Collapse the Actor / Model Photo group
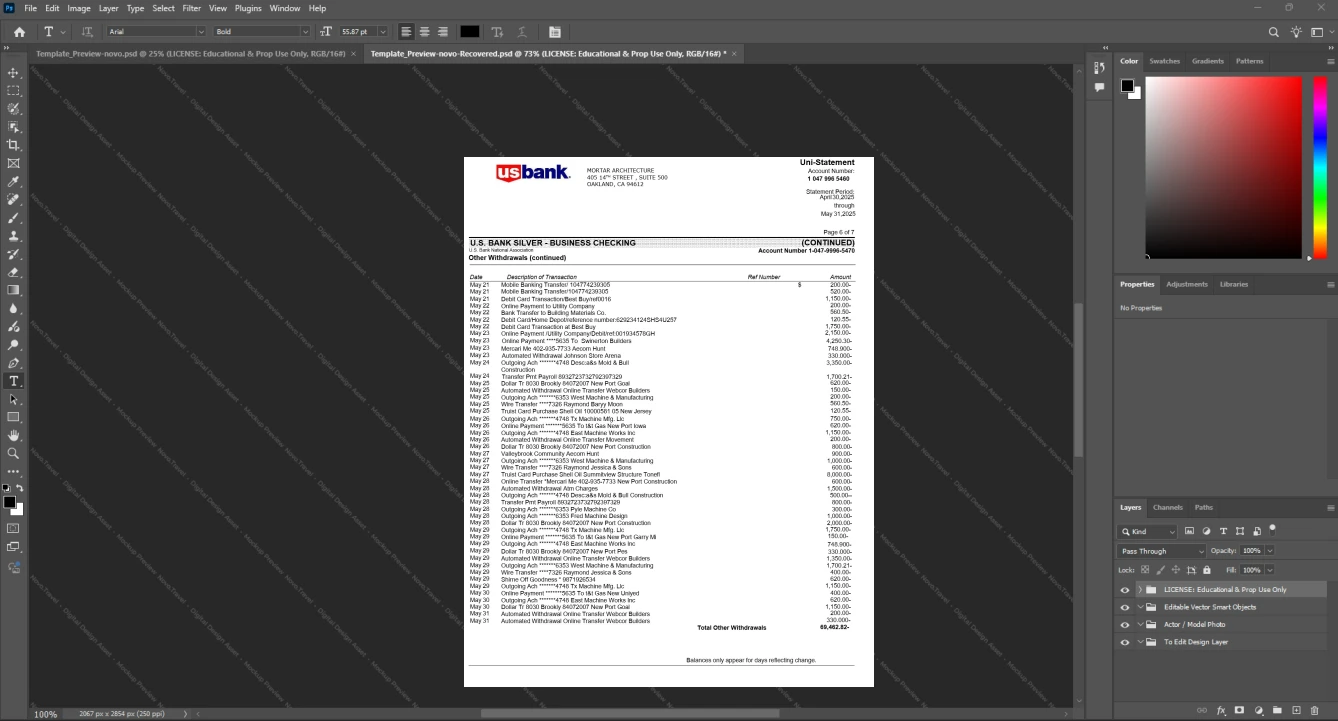Screen dimensions: 1338x721 click(x=1140, y=625)
